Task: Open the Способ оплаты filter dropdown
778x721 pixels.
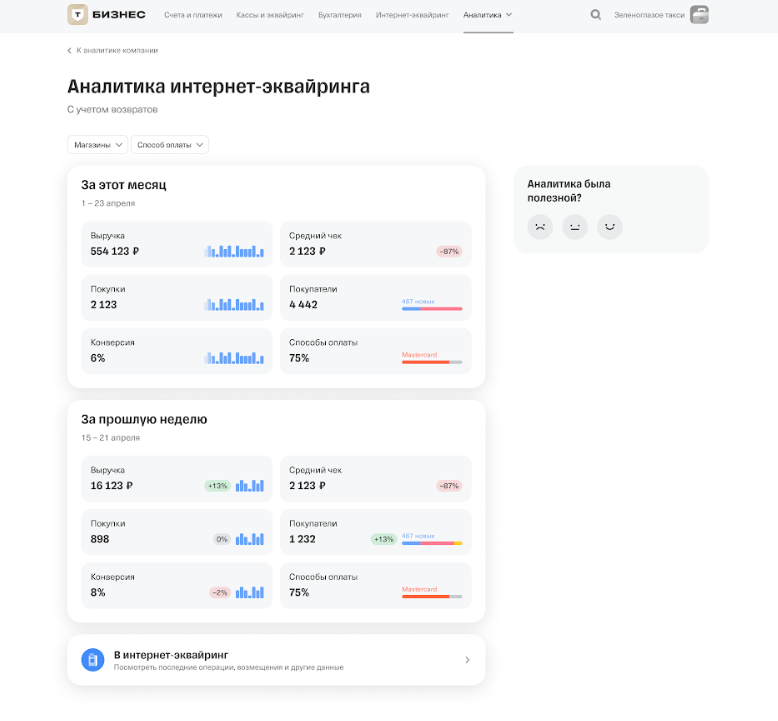Action: (170, 145)
